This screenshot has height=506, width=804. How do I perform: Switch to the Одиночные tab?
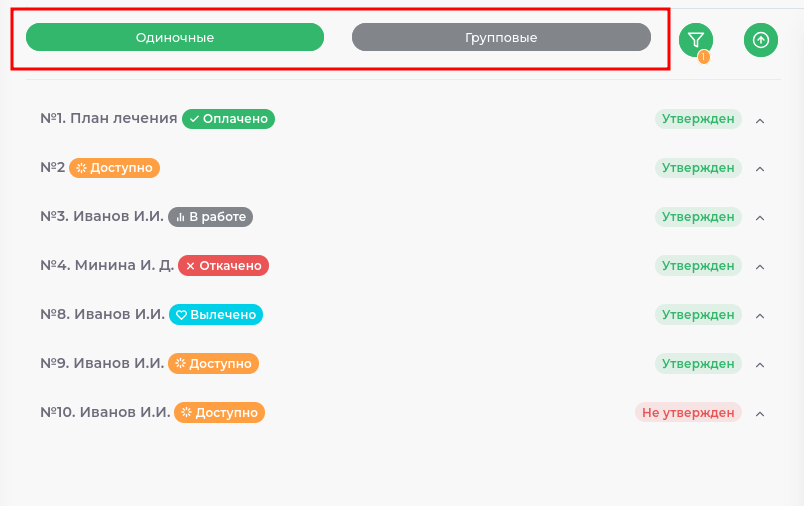point(175,38)
